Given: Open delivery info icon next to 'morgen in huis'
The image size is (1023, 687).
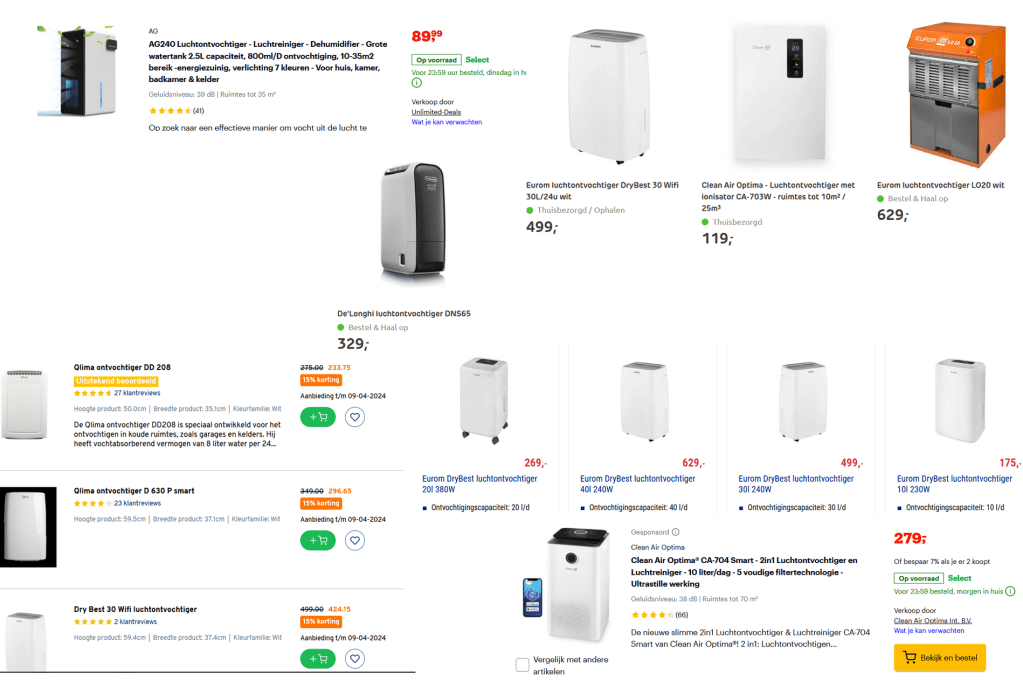Looking at the screenshot, I should click(1010, 591).
